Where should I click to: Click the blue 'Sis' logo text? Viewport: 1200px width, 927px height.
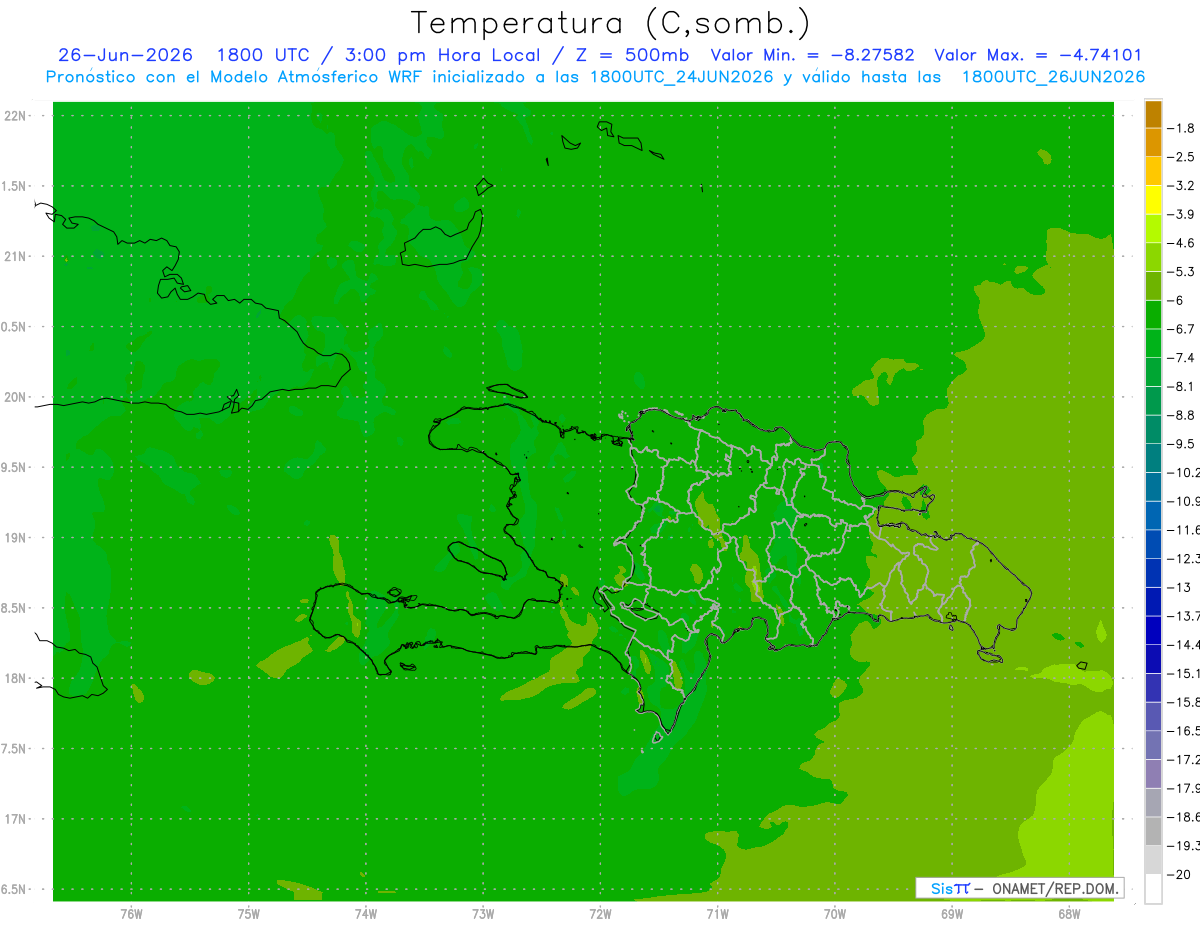pyautogui.click(x=941, y=888)
